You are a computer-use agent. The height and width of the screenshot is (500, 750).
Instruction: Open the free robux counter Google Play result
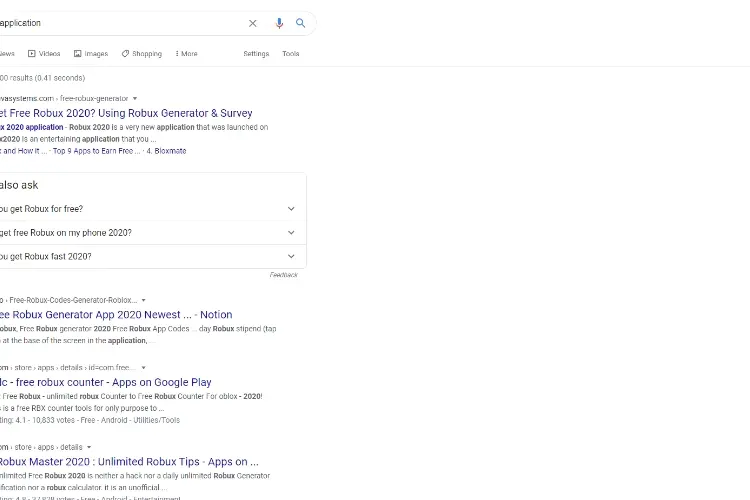pos(106,382)
